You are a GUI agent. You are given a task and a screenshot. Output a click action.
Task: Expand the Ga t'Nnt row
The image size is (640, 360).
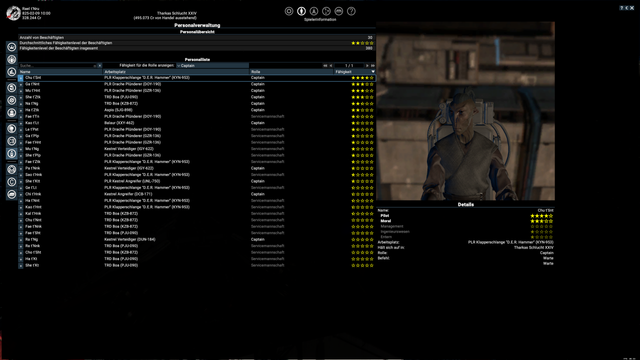coord(21,84)
